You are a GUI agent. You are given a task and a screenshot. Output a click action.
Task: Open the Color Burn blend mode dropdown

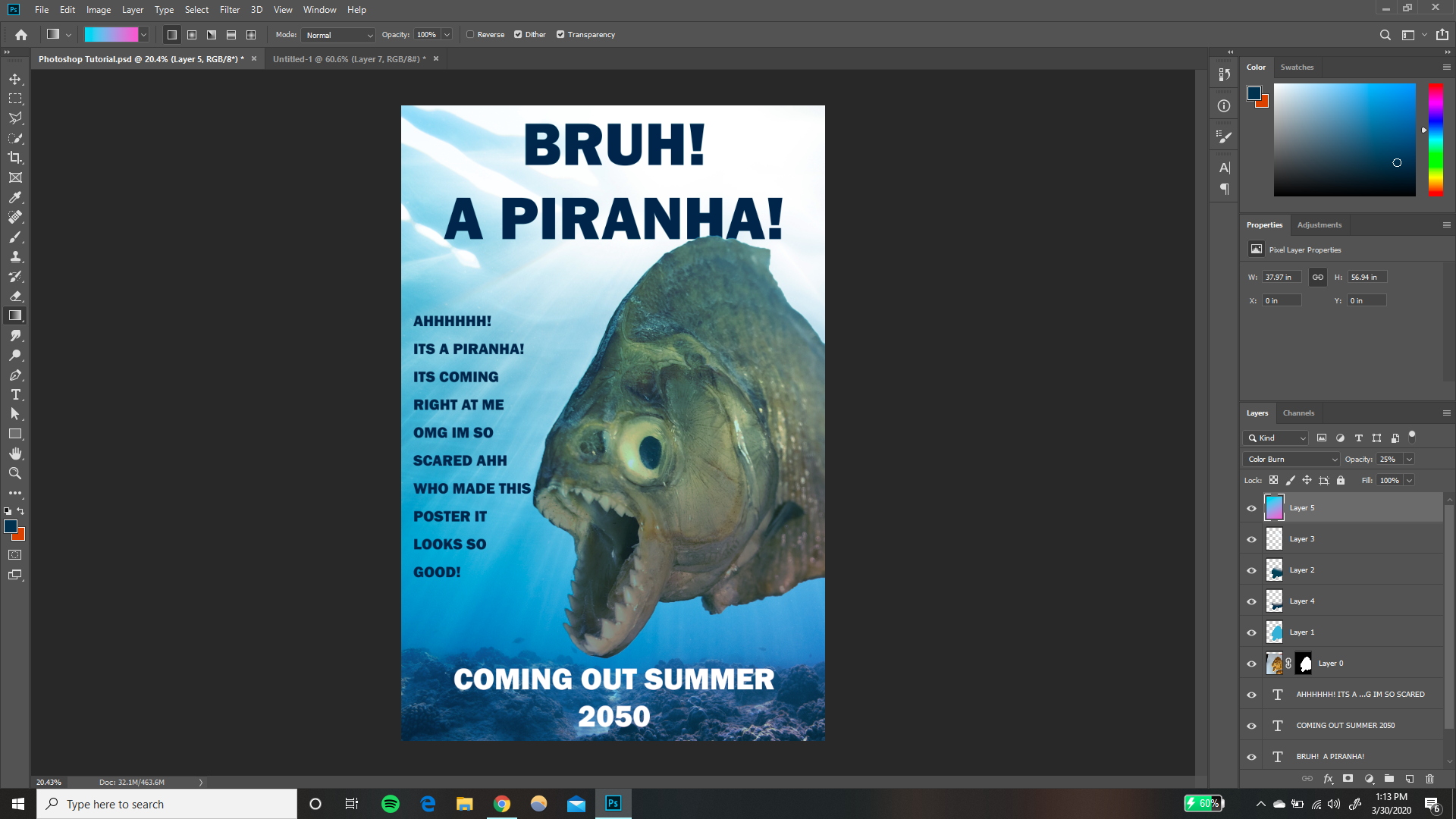click(x=1290, y=459)
